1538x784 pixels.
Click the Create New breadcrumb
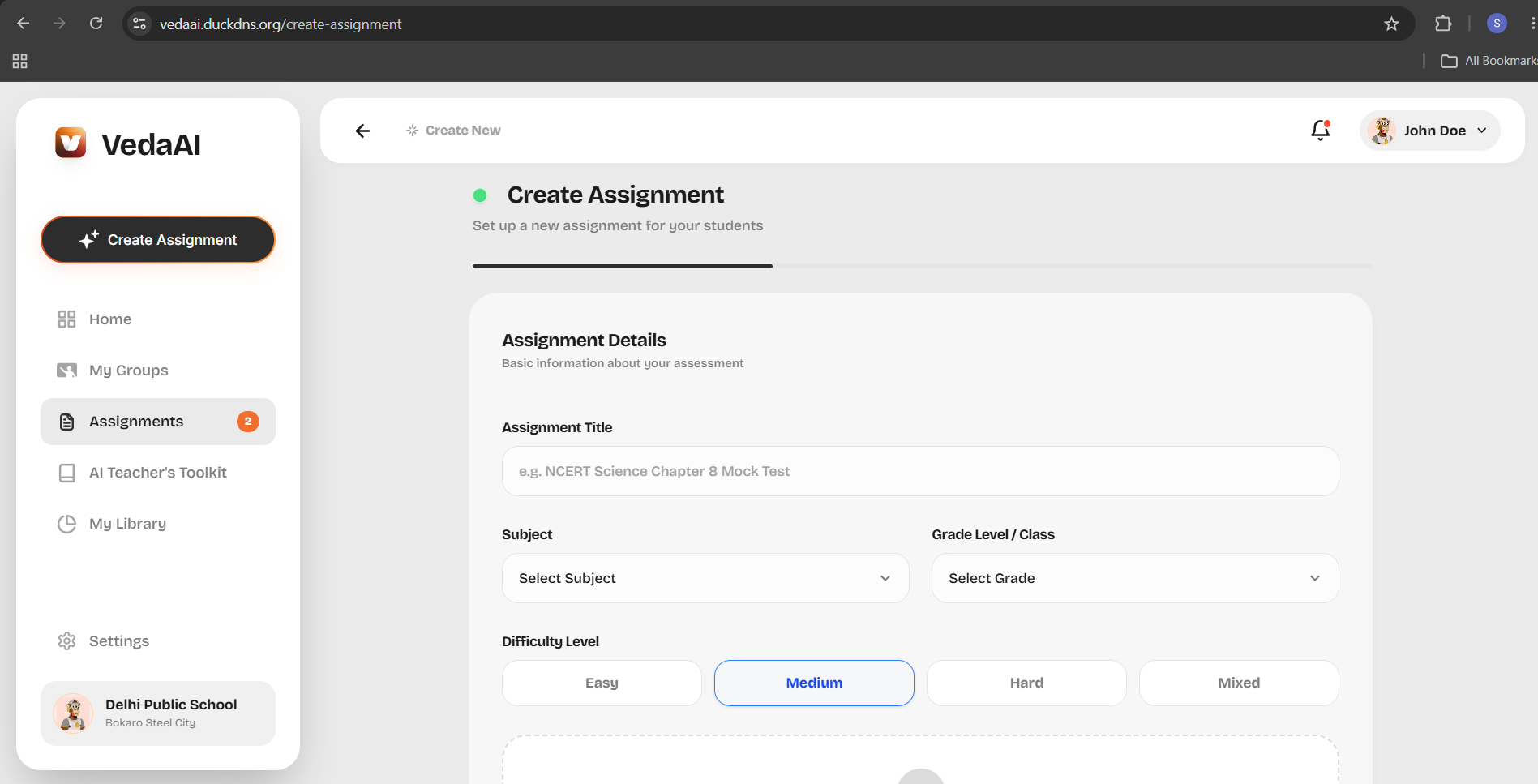[x=453, y=131]
